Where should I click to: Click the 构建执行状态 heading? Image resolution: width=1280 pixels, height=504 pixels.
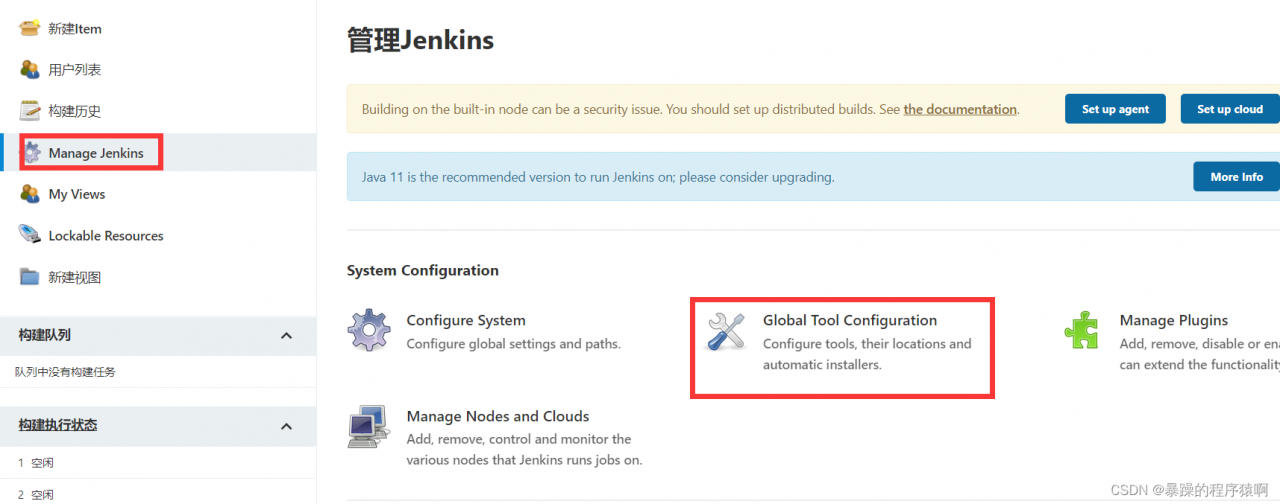57,426
